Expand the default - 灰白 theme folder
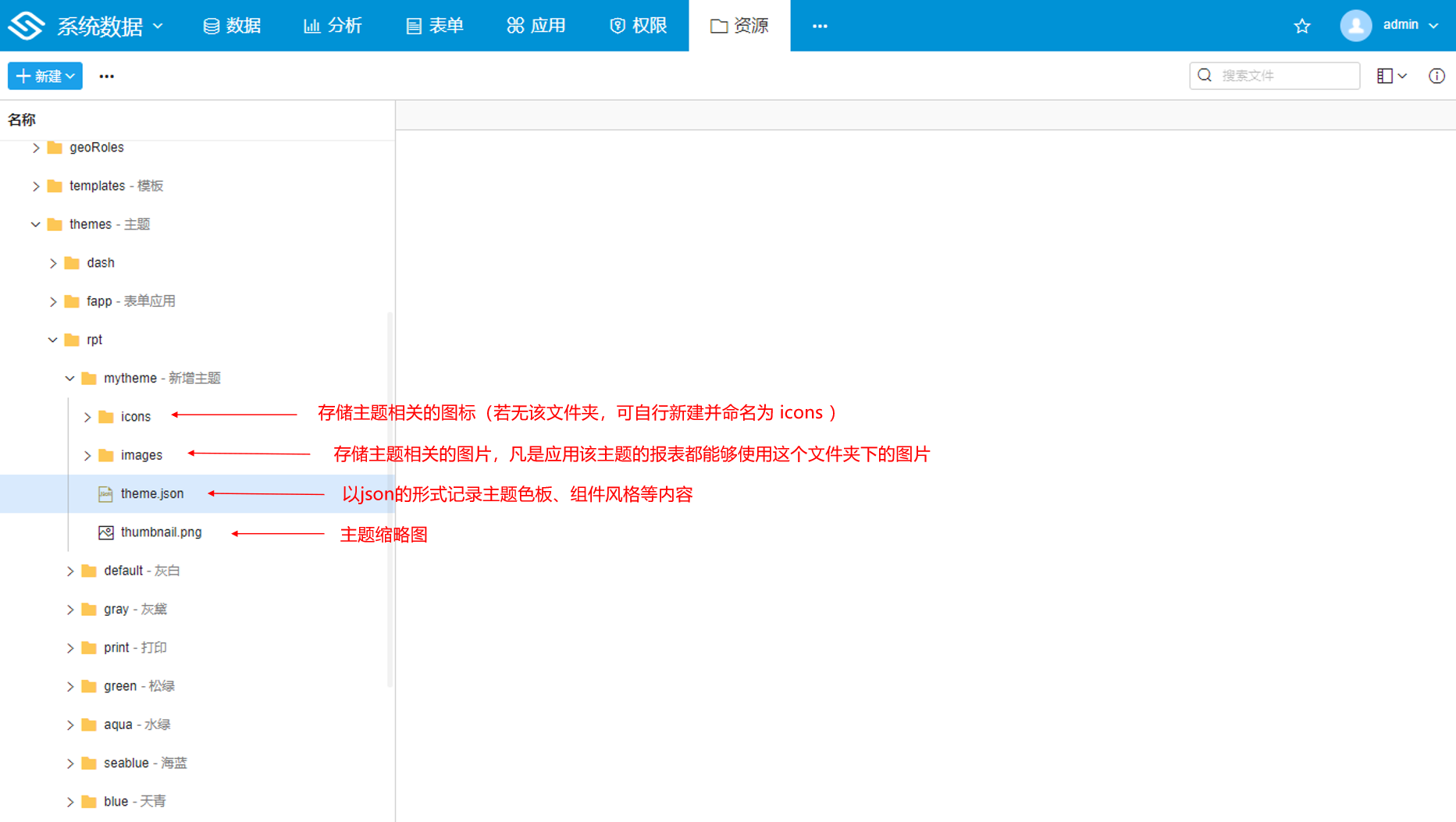Image resolution: width=1456 pixels, height=822 pixels. (x=70, y=571)
